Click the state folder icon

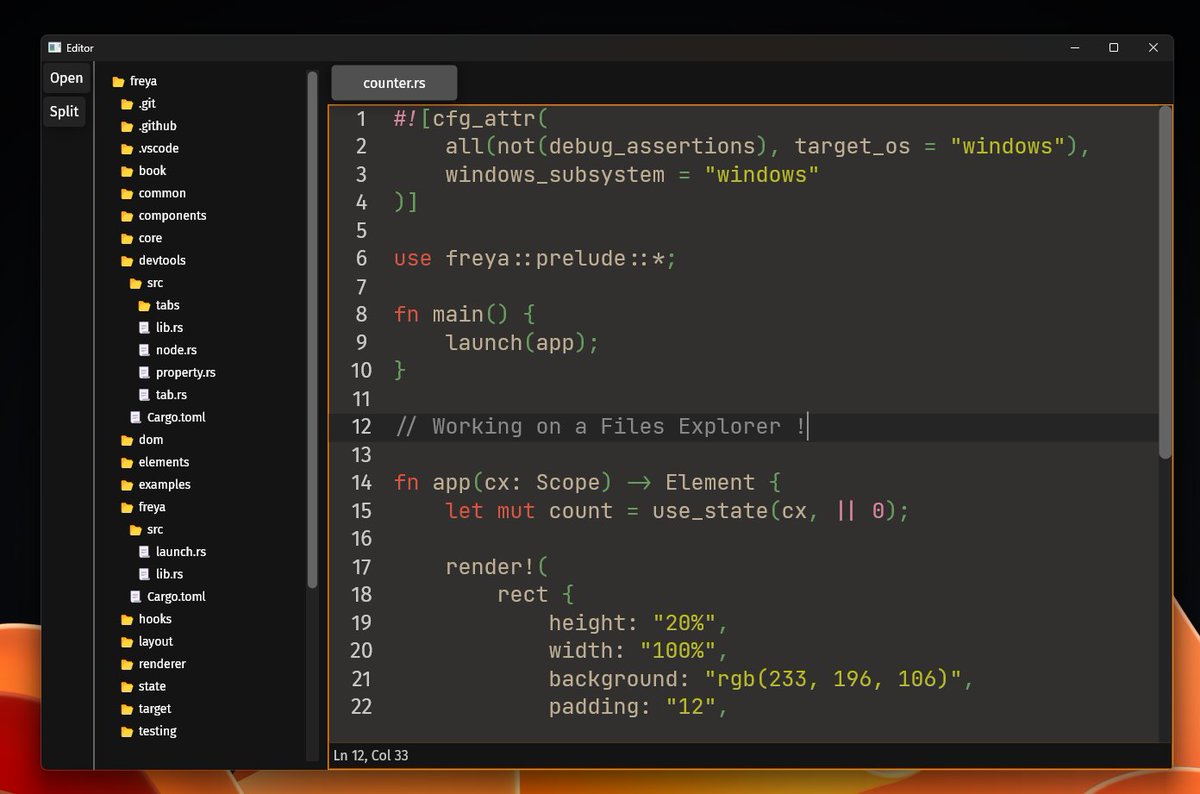click(x=127, y=687)
